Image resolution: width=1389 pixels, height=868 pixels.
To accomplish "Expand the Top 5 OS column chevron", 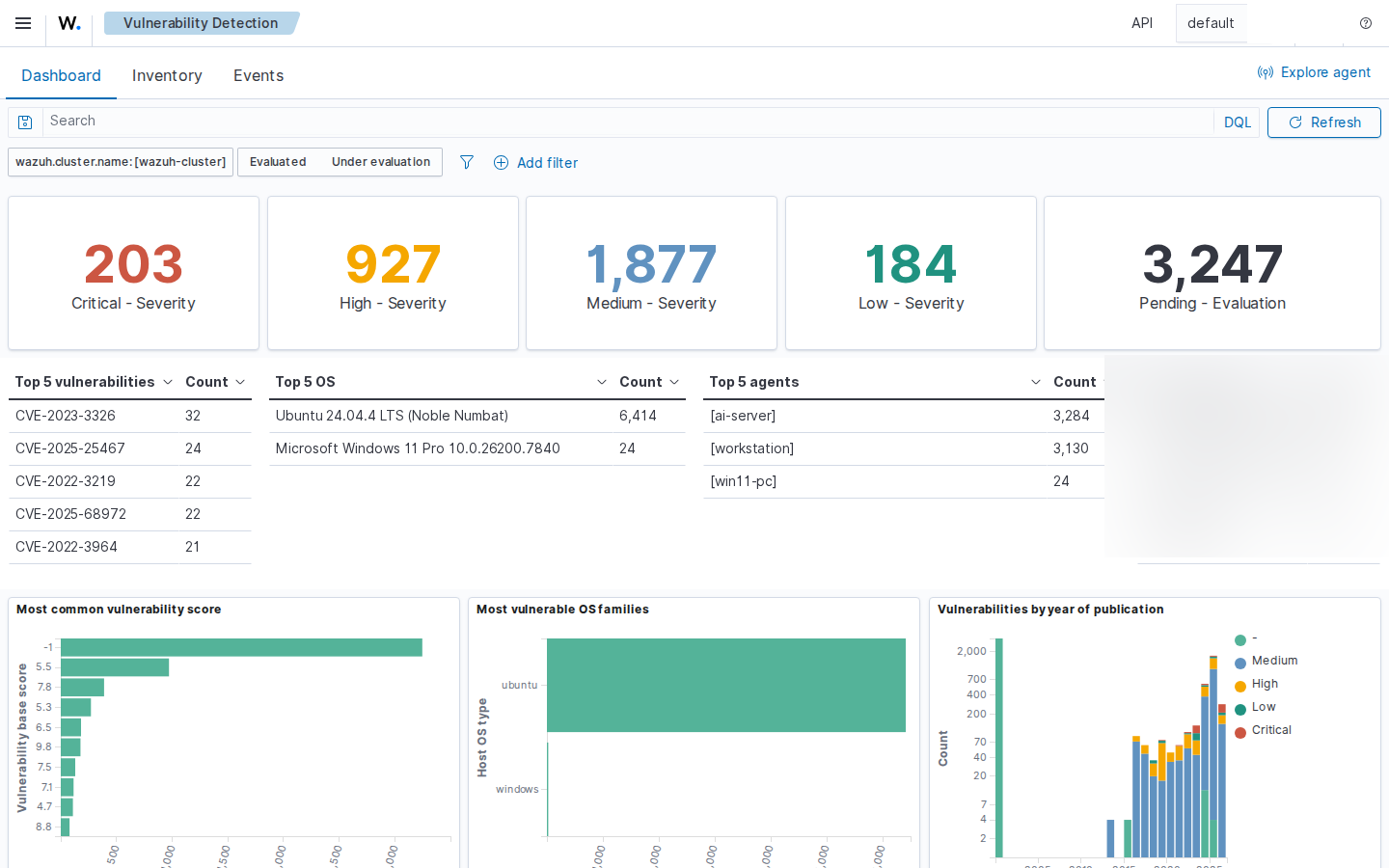I will pos(602,382).
